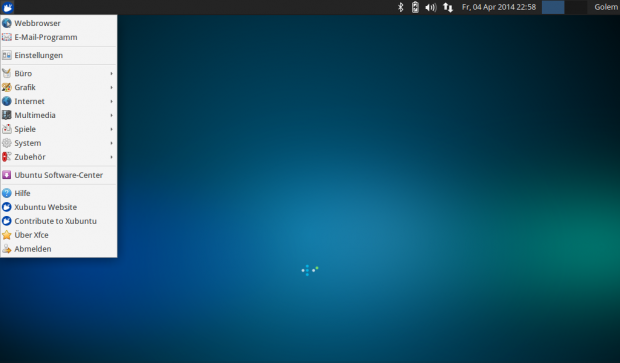This screenshot has height=363, width=620.
Task: Open Einstellungen from the menu
Action: coord(59,55)
